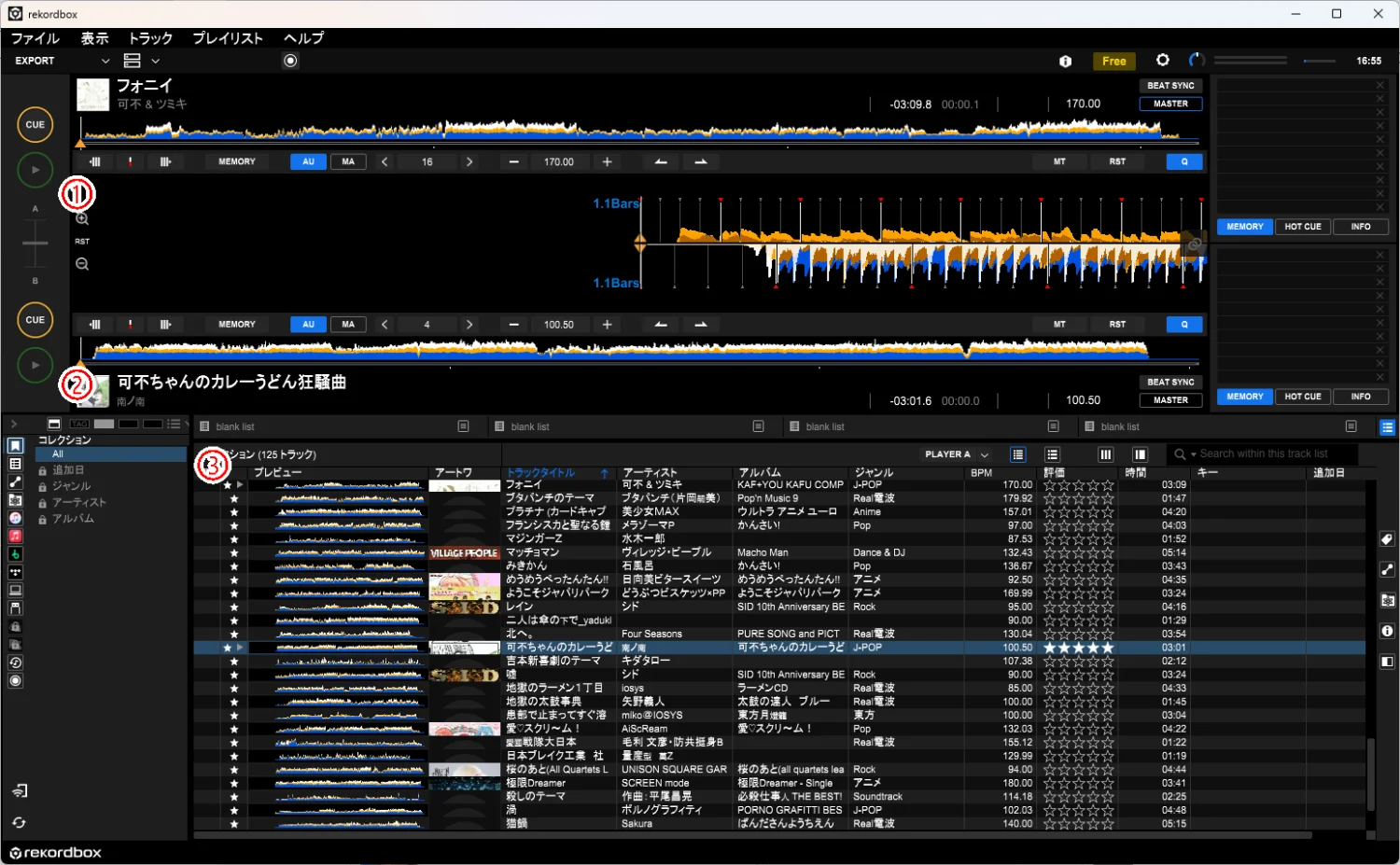
Task: Open TIDAL streaming in sidebar
Action: (x=15, y=572)
